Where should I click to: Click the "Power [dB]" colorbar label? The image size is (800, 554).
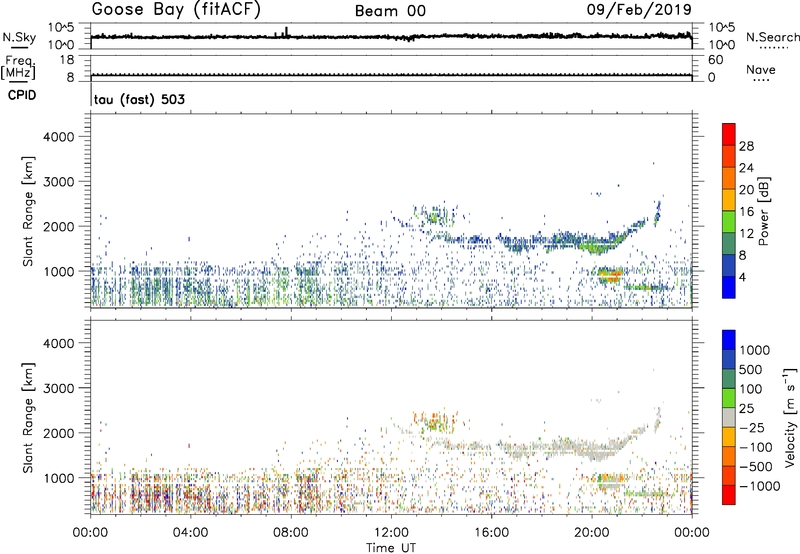coord(764,211)
